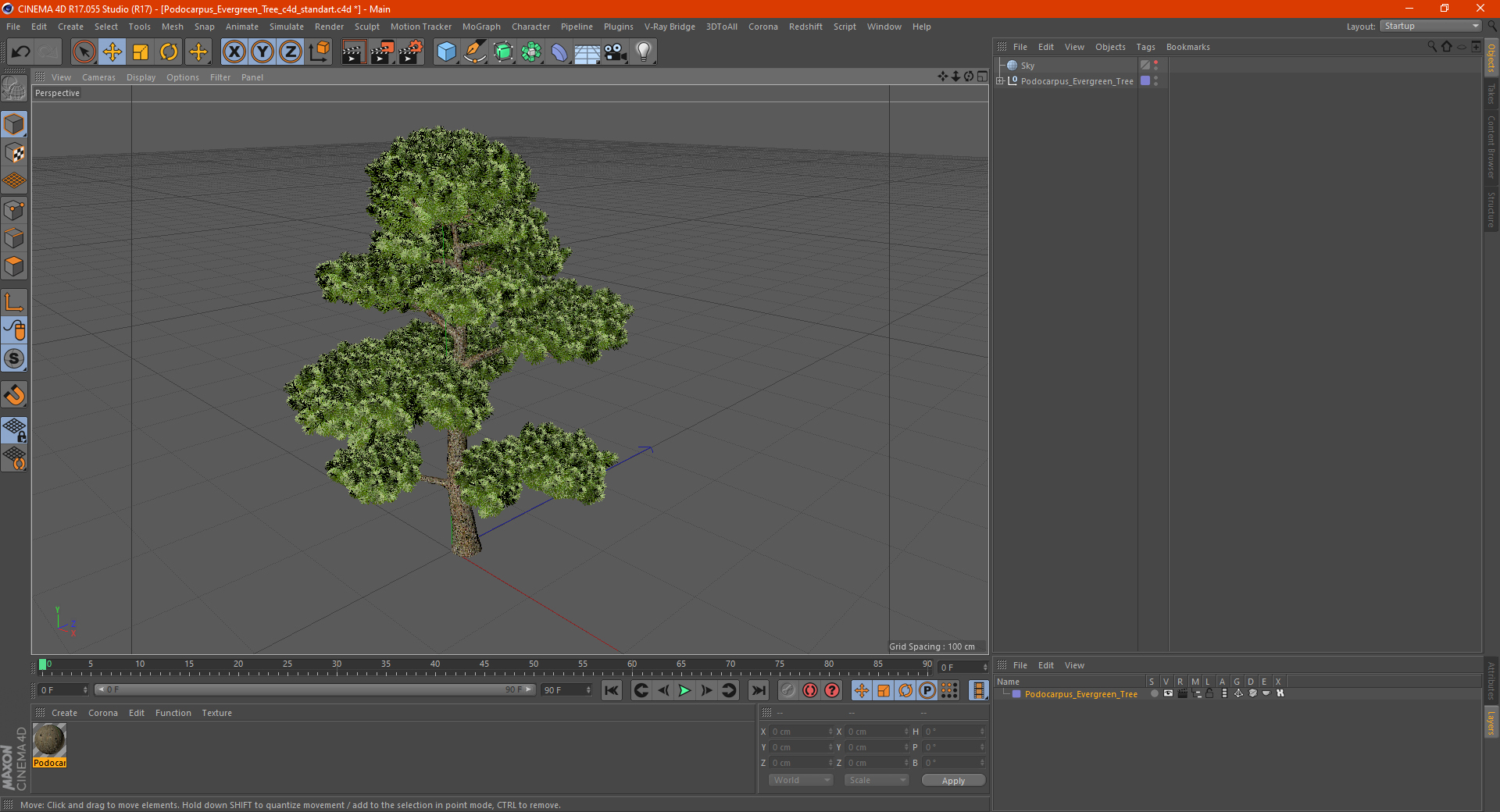Open the end frame 90 F stepper
The image size is (1500, 812).
(x=589, y=690)
